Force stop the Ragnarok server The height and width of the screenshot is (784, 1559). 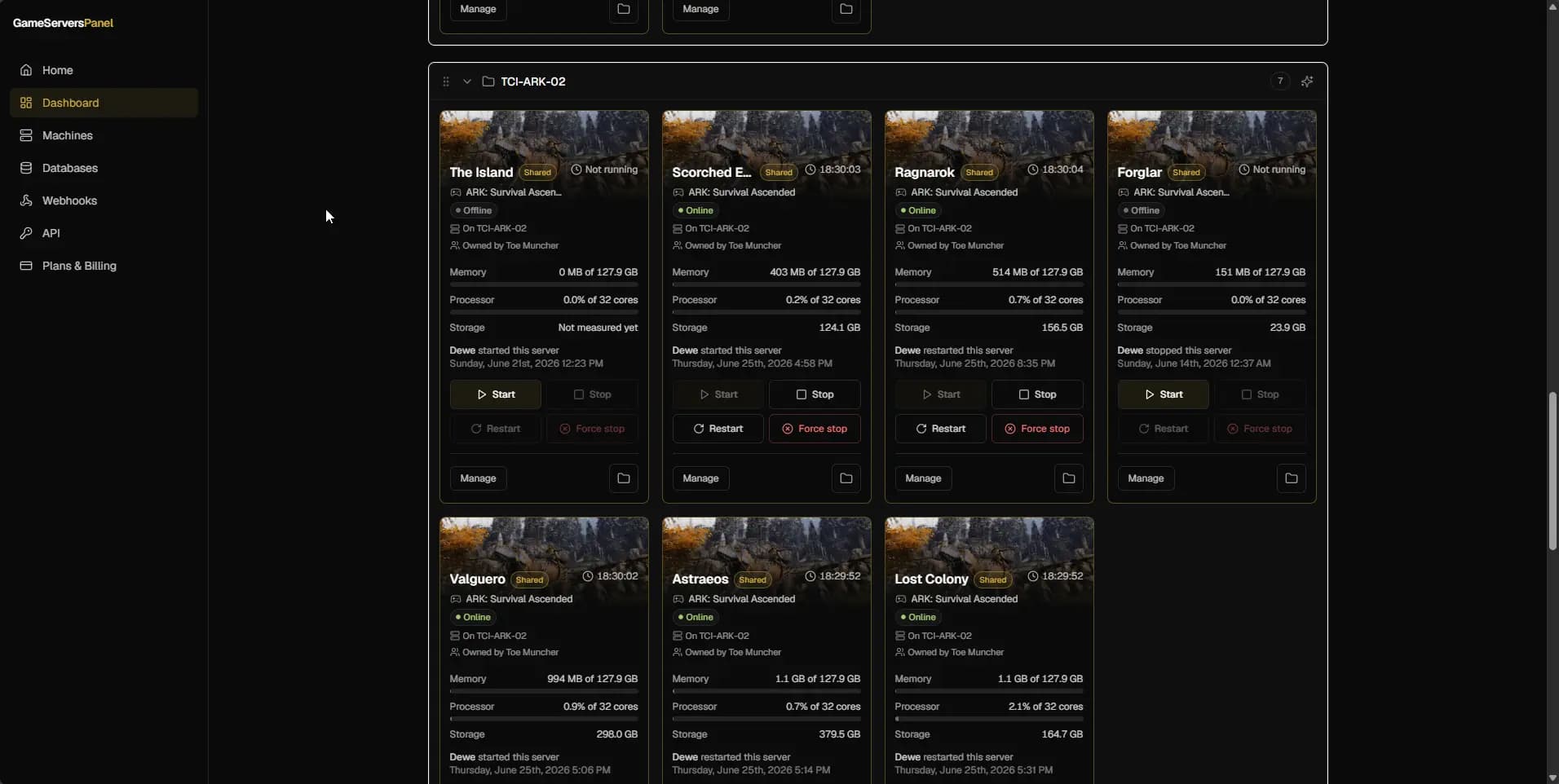(1037, 429)
